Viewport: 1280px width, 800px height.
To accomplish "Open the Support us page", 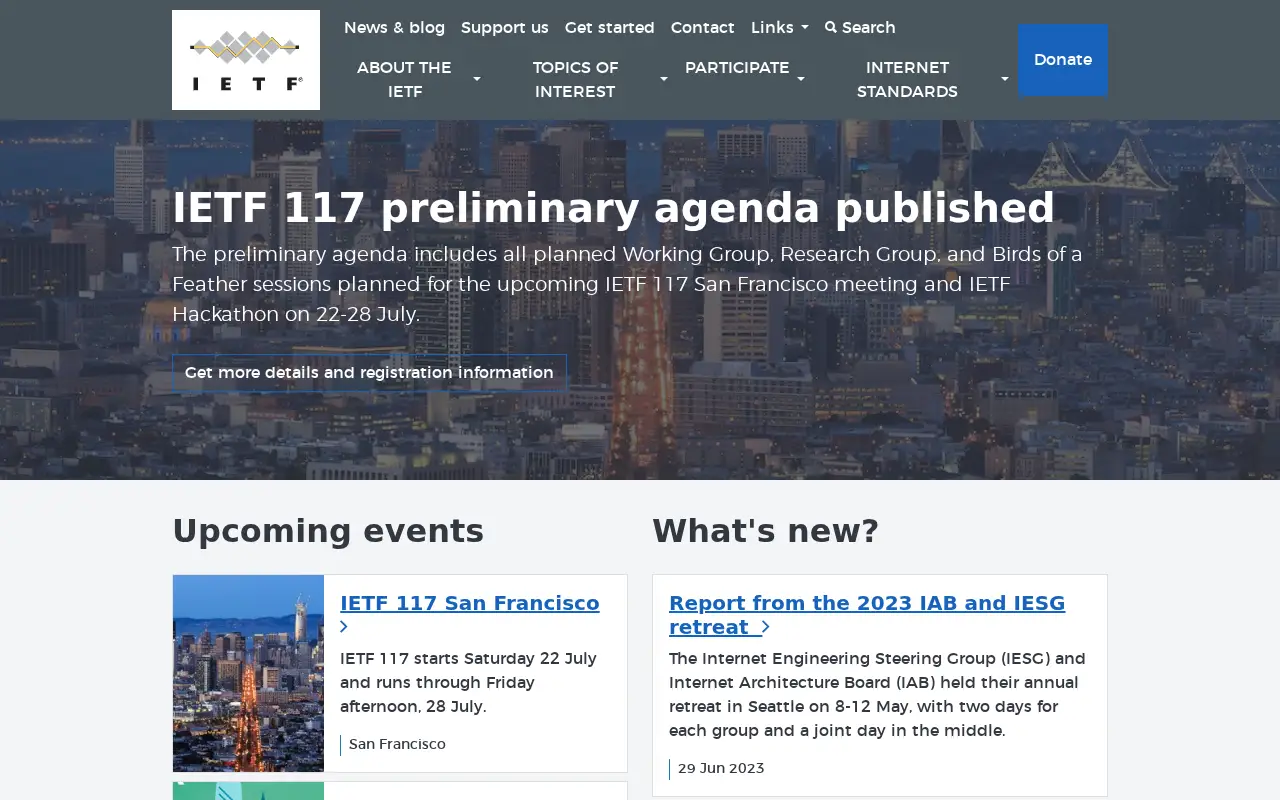I will click(505, 28).
